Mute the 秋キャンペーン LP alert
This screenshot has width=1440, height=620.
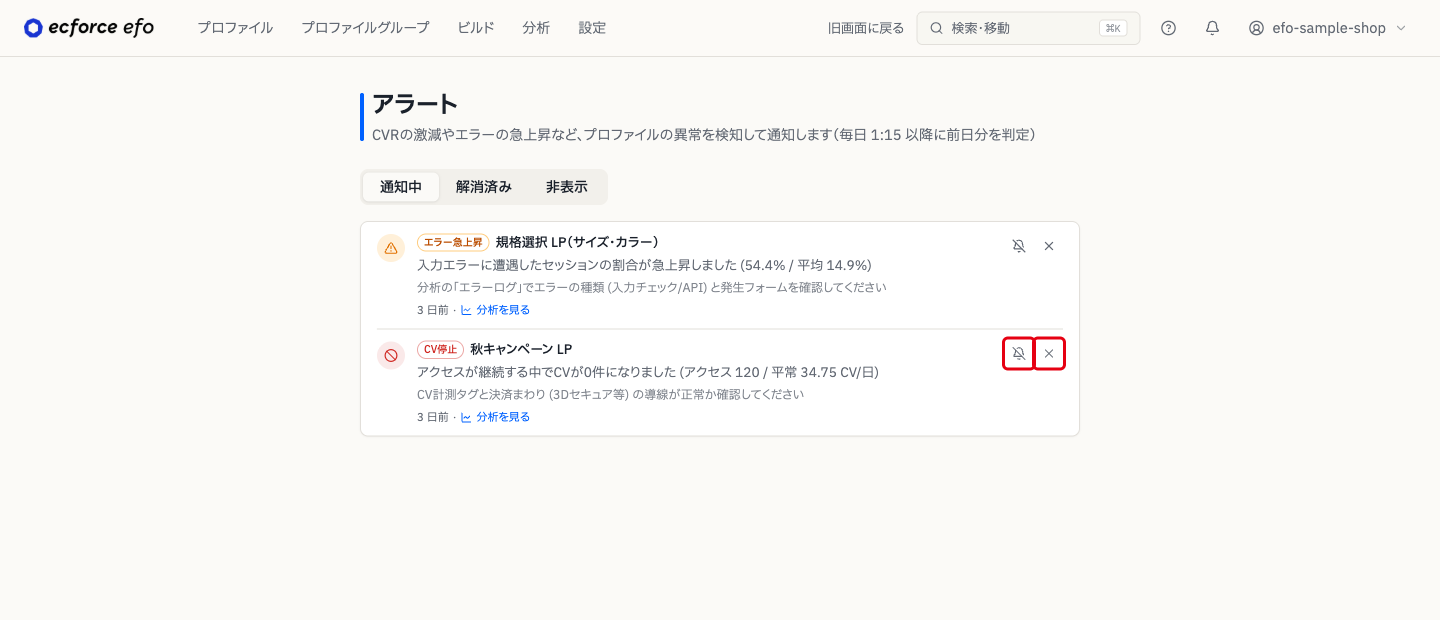1019,354
